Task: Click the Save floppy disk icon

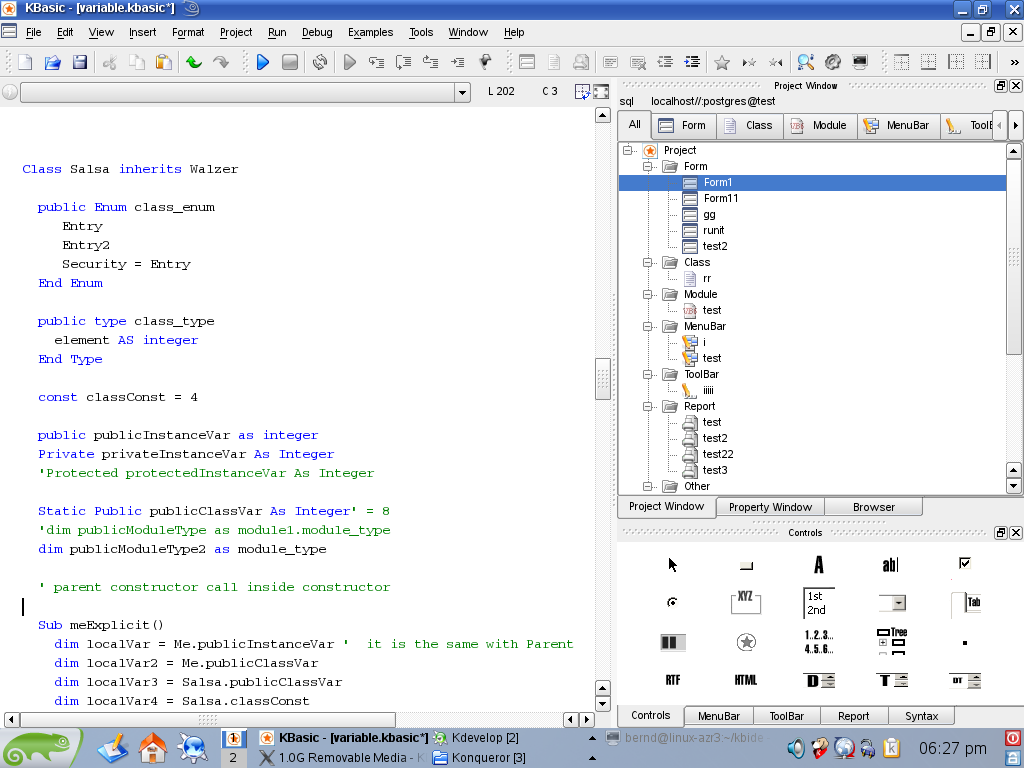Action: pyautogui.click(x=80, y=62)
